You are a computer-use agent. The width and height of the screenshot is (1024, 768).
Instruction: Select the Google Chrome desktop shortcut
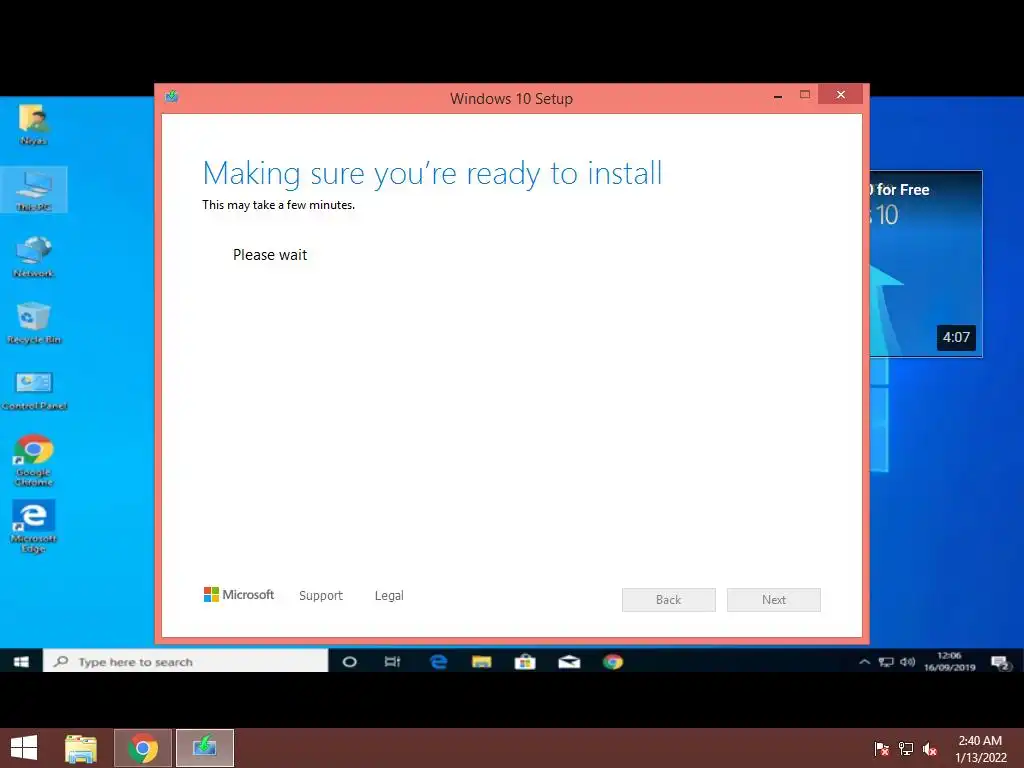pyautogui.click(x=34, y=460)
